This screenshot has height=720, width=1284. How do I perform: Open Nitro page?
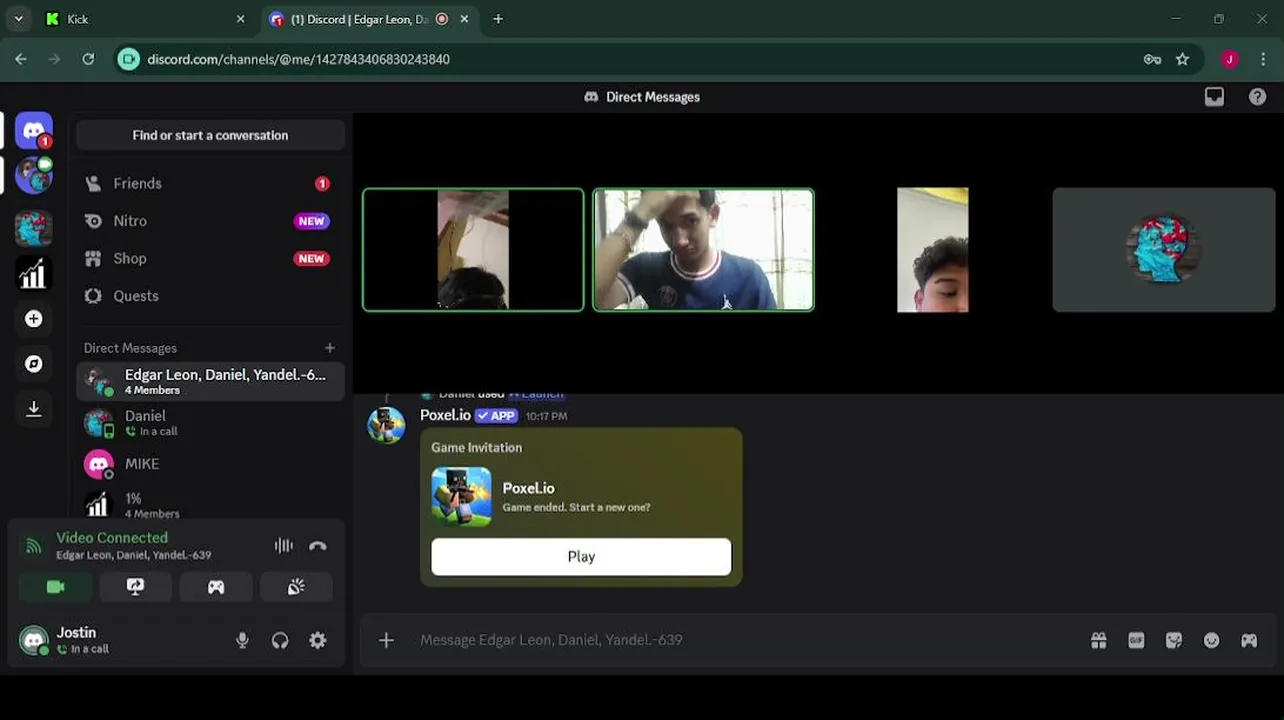[210, 221]
